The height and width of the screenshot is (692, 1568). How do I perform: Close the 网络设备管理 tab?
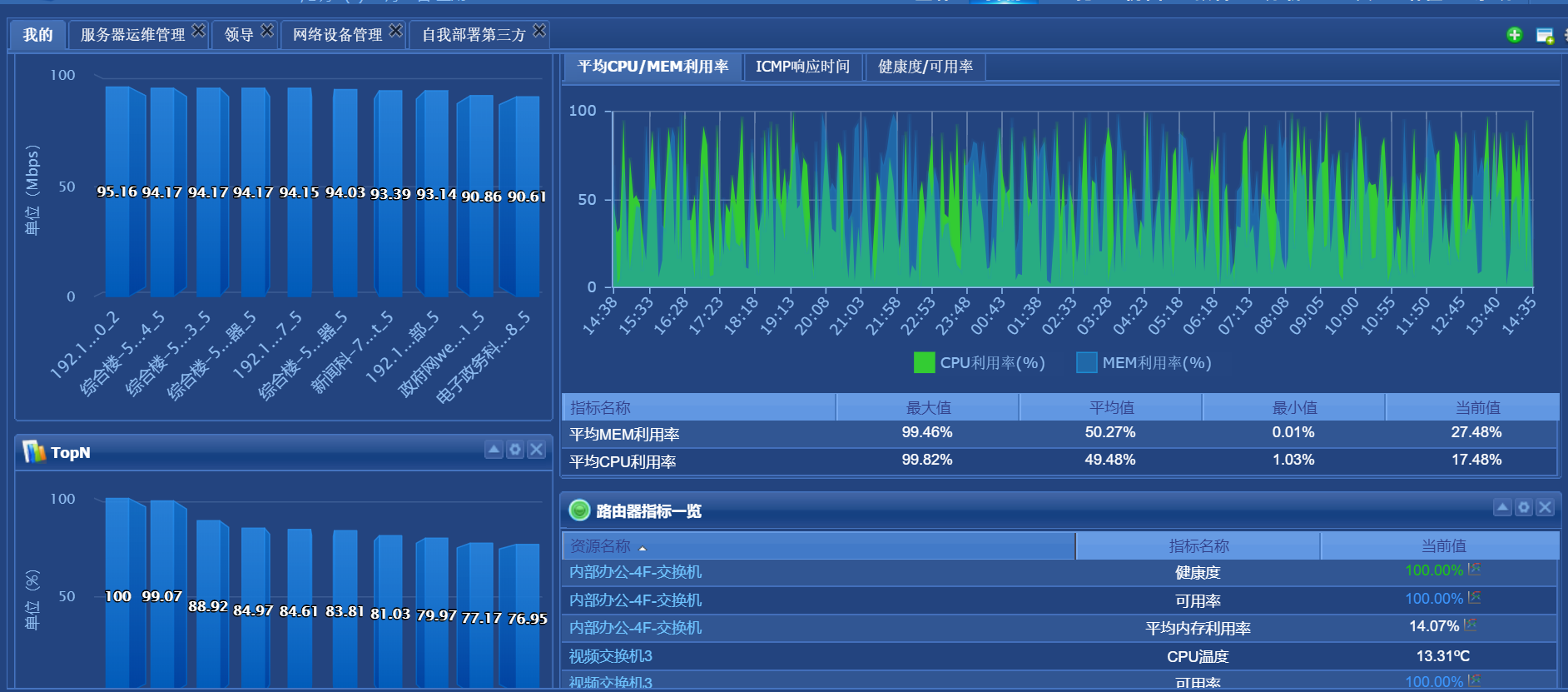click(x=396, y=31)
